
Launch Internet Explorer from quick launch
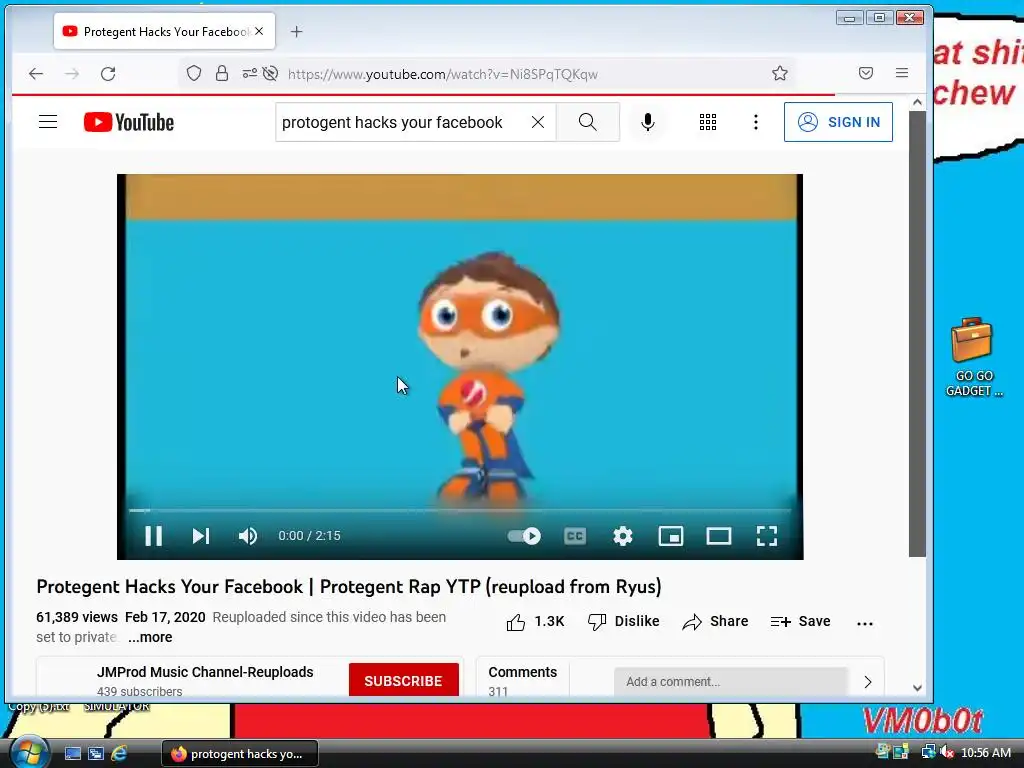tap(119, 753)
